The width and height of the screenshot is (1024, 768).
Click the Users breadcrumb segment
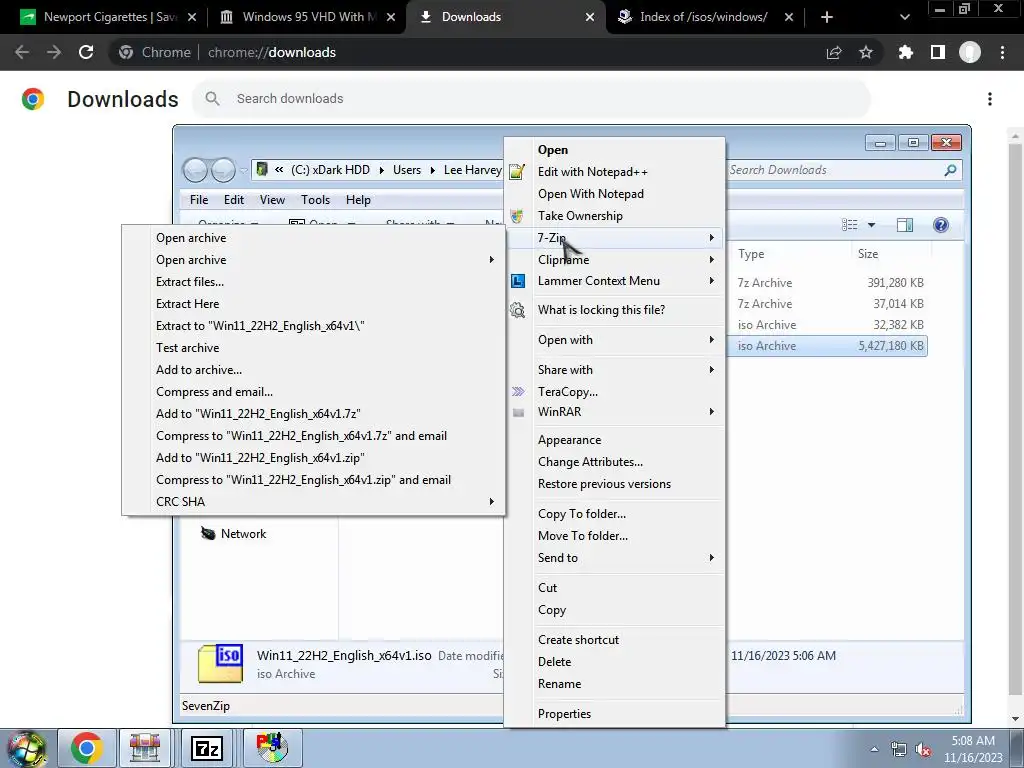(x=407, y=170)
